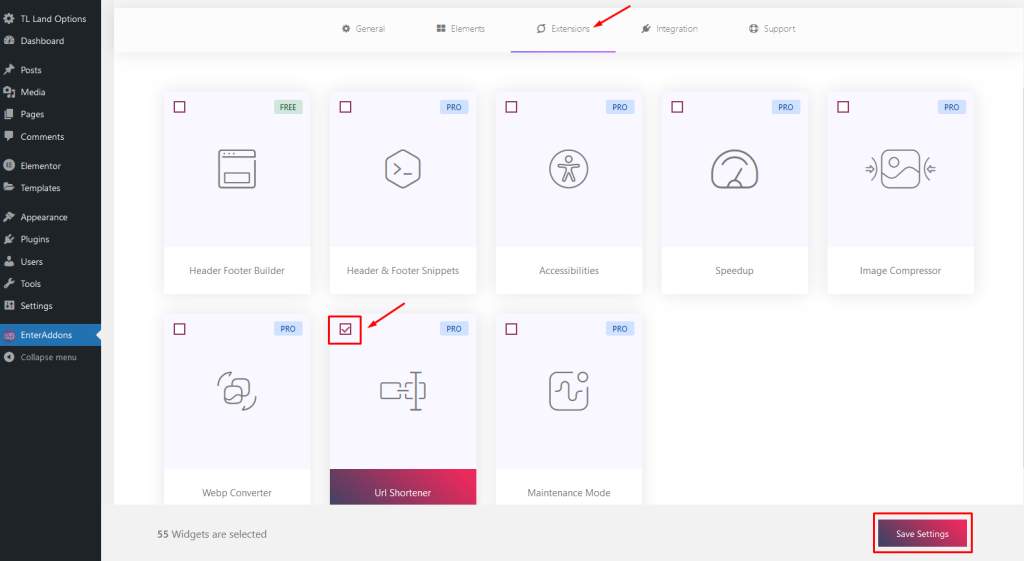Click the Accessibilities person icon

569,169
